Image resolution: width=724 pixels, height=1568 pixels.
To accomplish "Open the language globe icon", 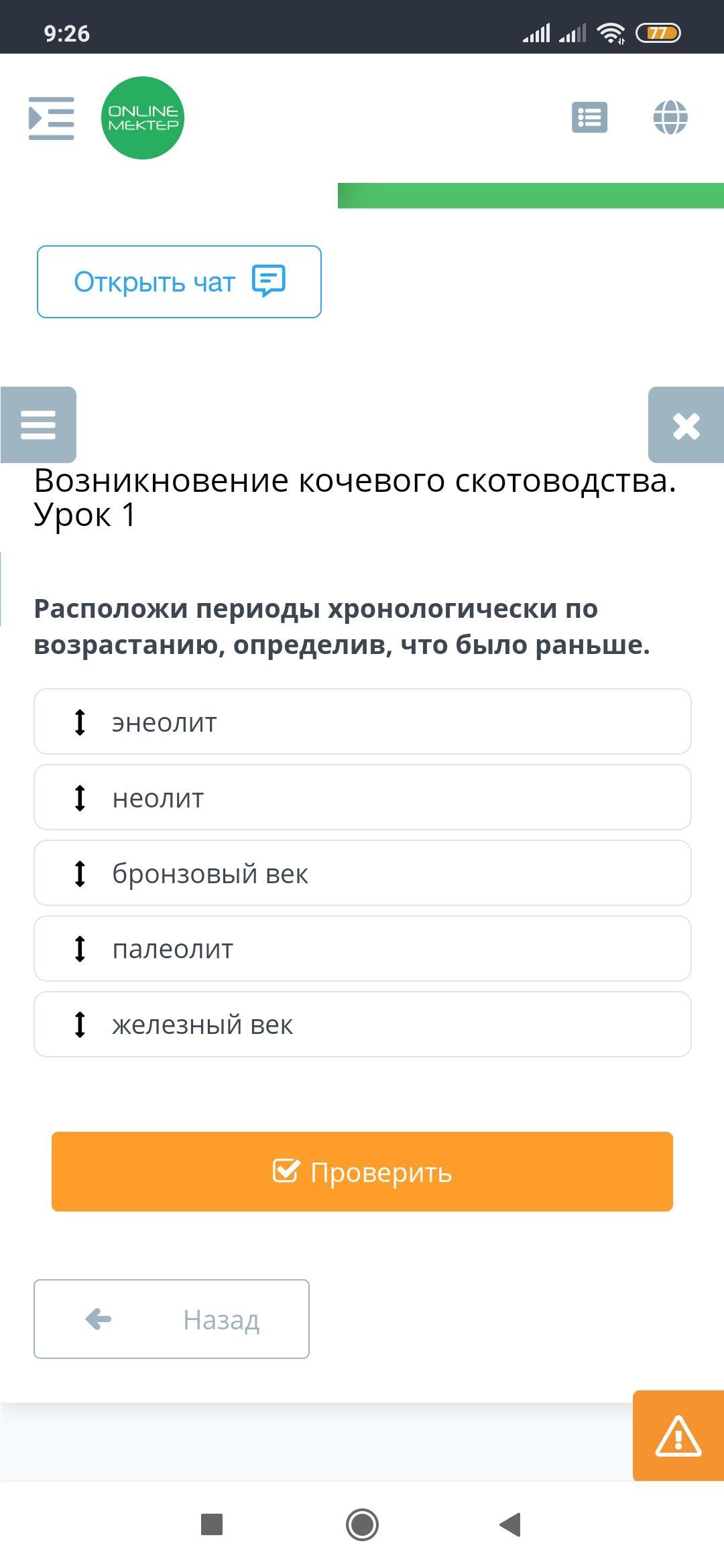I will pyautogui.click(x=670, y=118).
